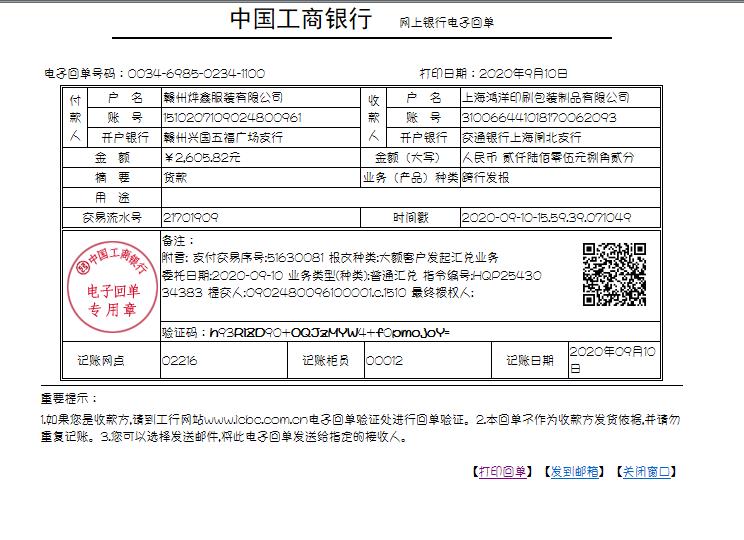The height and width of the screenshot is (540, 744).
Task: Click the empty 用途 value cell
Action: [x=411, y=197]
